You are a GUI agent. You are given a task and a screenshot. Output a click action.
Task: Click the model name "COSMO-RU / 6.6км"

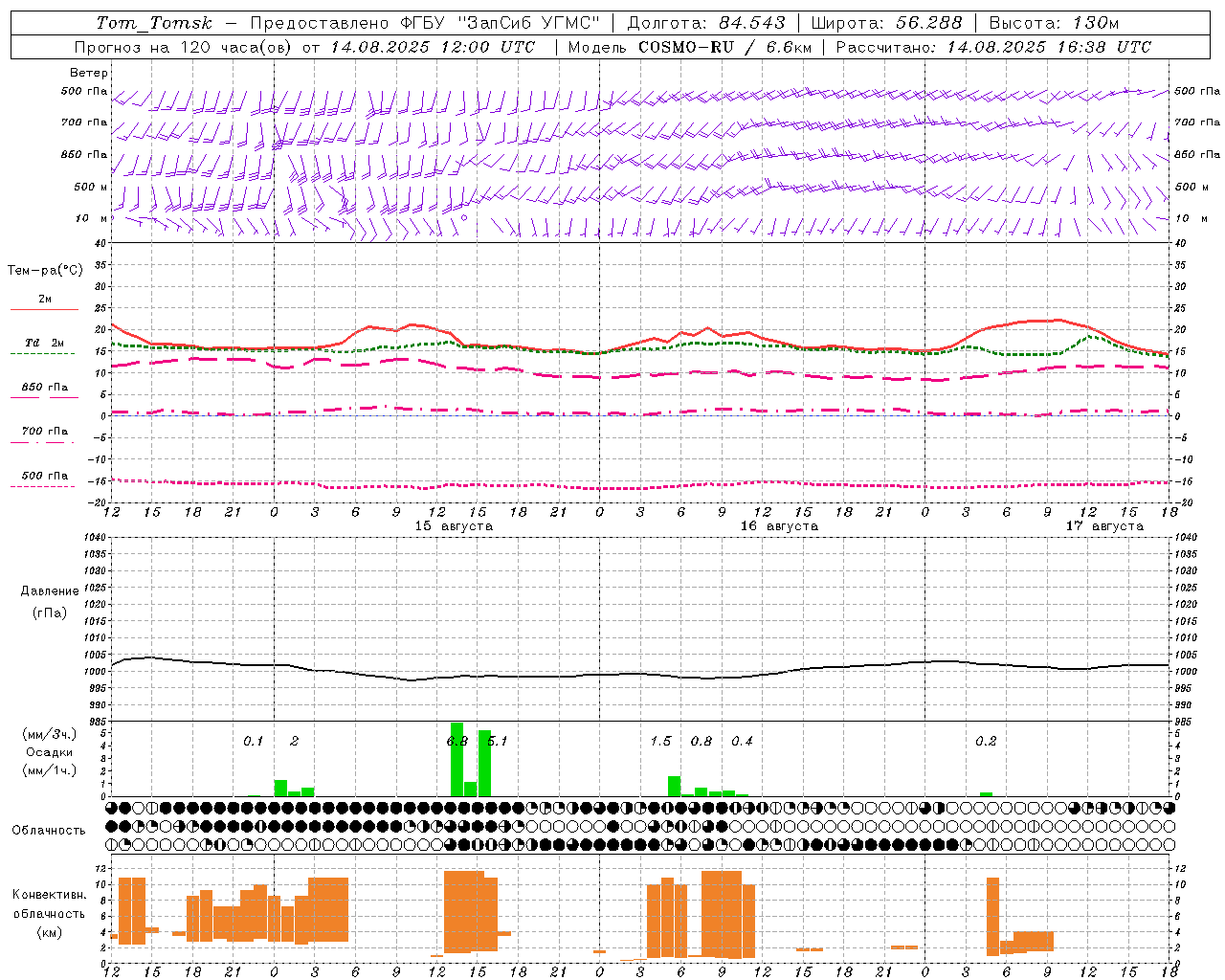point(724,47)
